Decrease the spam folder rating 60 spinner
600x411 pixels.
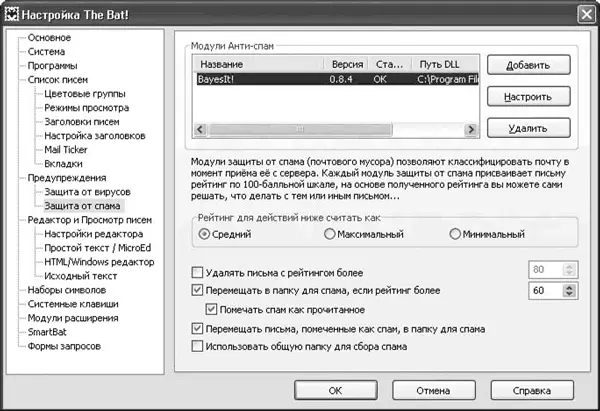coord(569,294)
